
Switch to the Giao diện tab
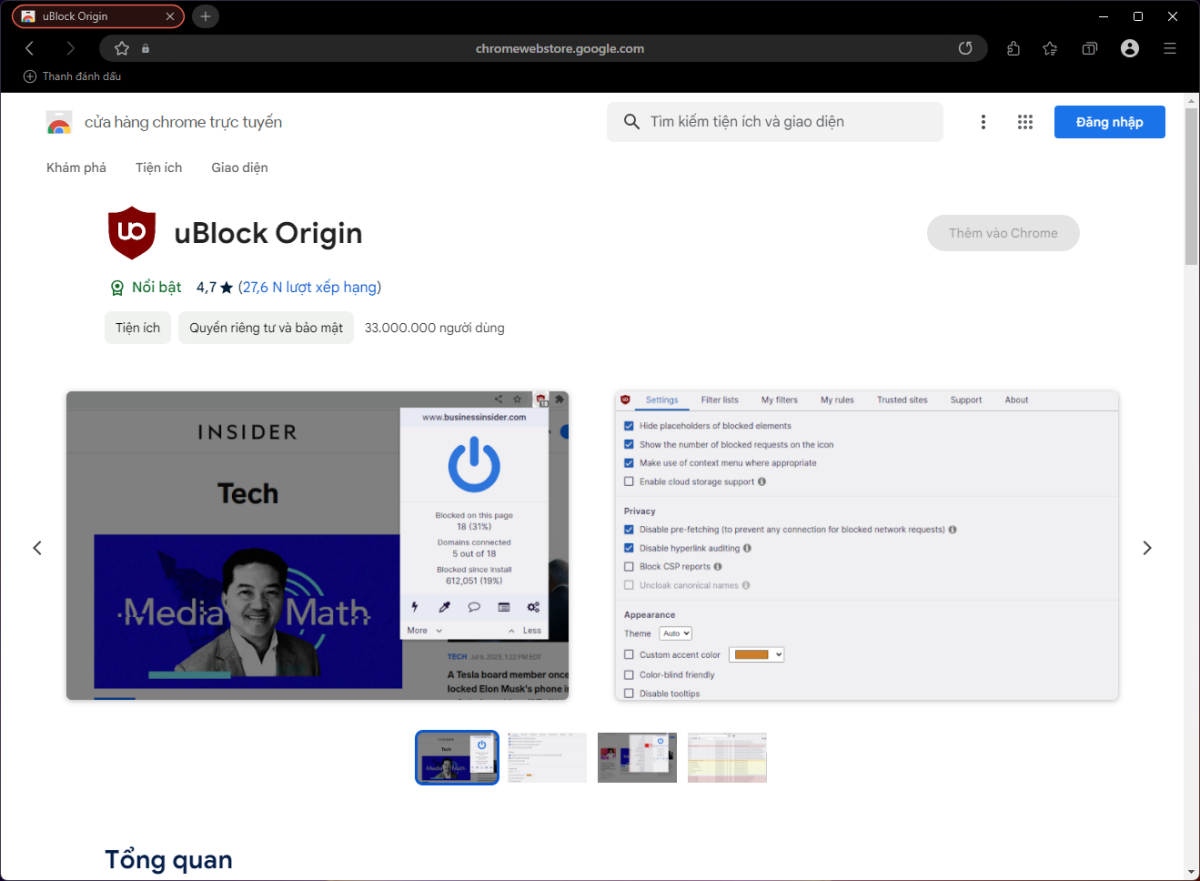point(239,168)
